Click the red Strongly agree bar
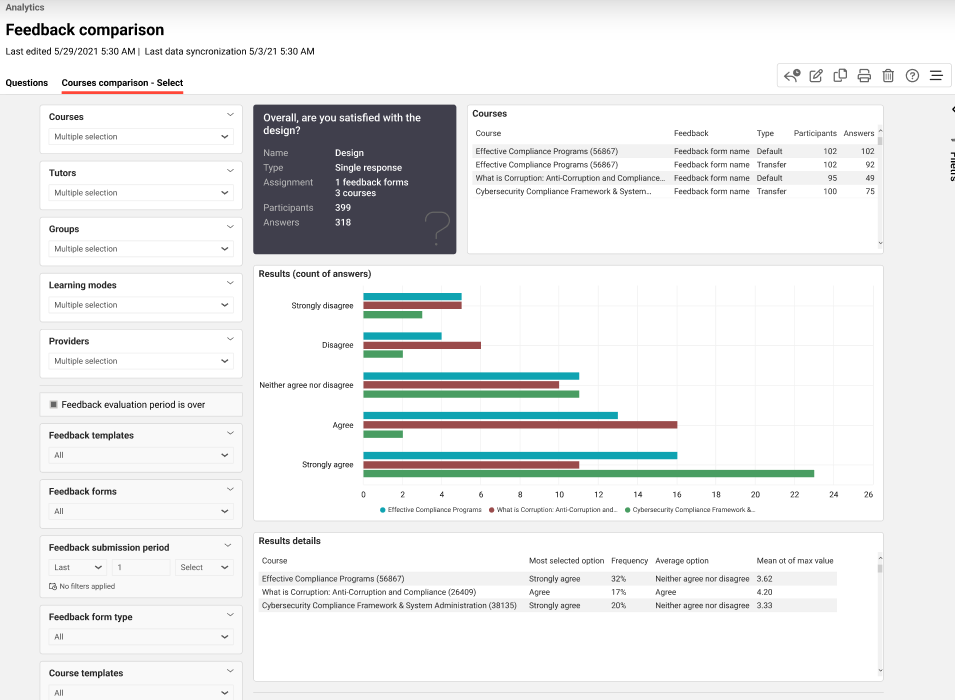 (x=471, y=465)
